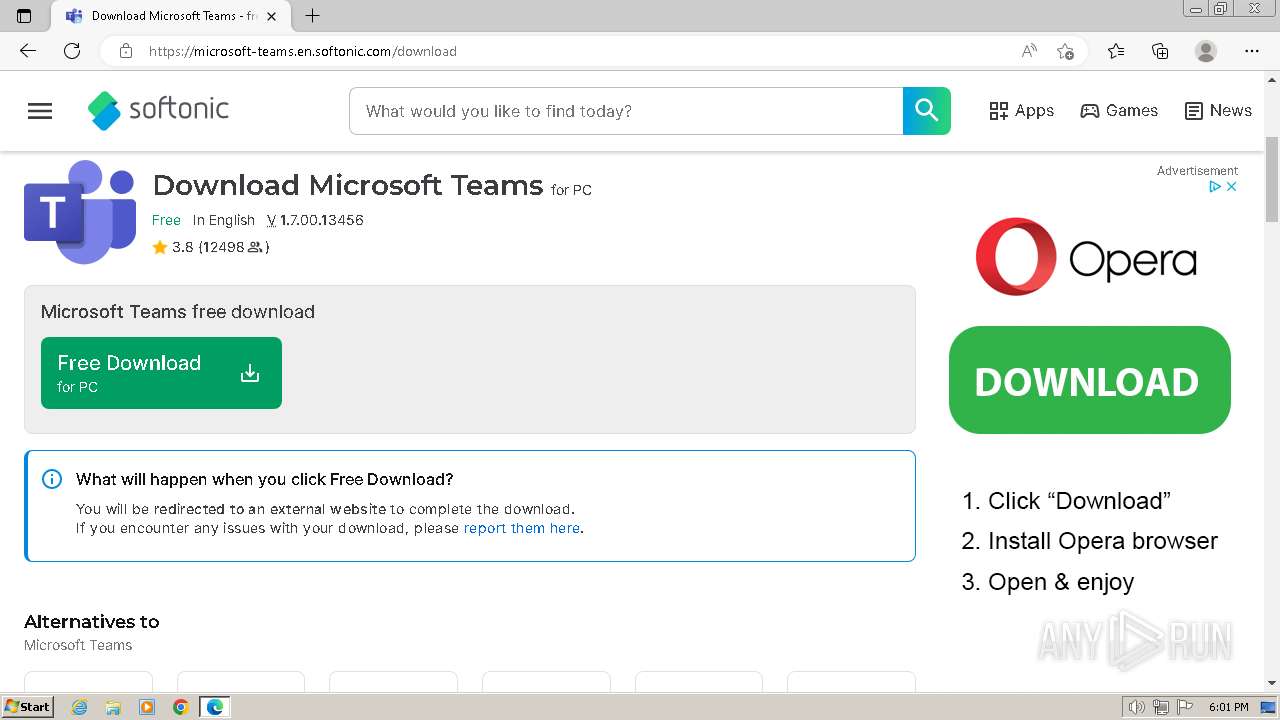Open AdChoices info icon on ad

pyautogui.click(x=1215, y=187)
